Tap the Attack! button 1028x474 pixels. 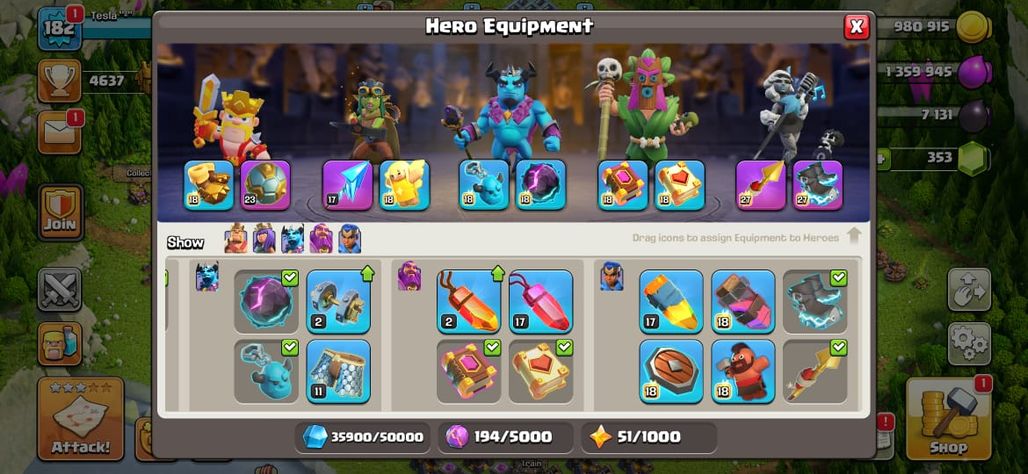[x=81, y=419]
